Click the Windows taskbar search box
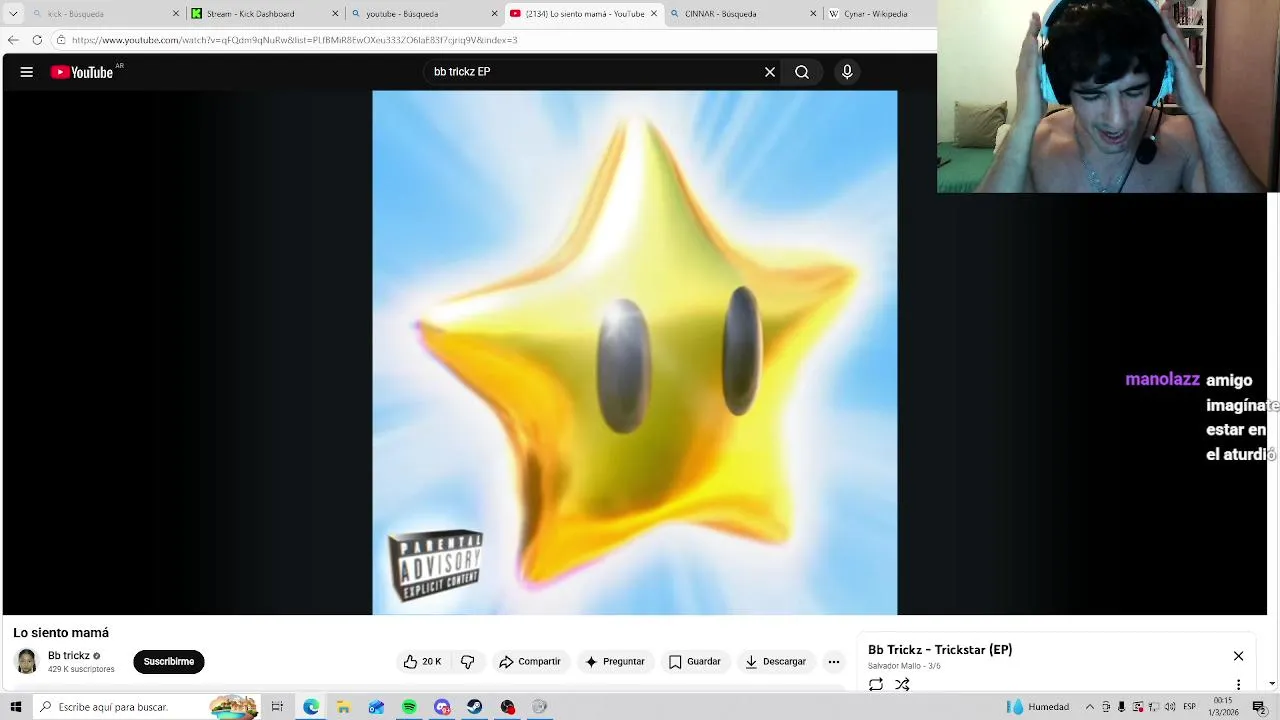The width and height of the screenshot is (1280, 720). pyautogui.click(x=145, y=707)
